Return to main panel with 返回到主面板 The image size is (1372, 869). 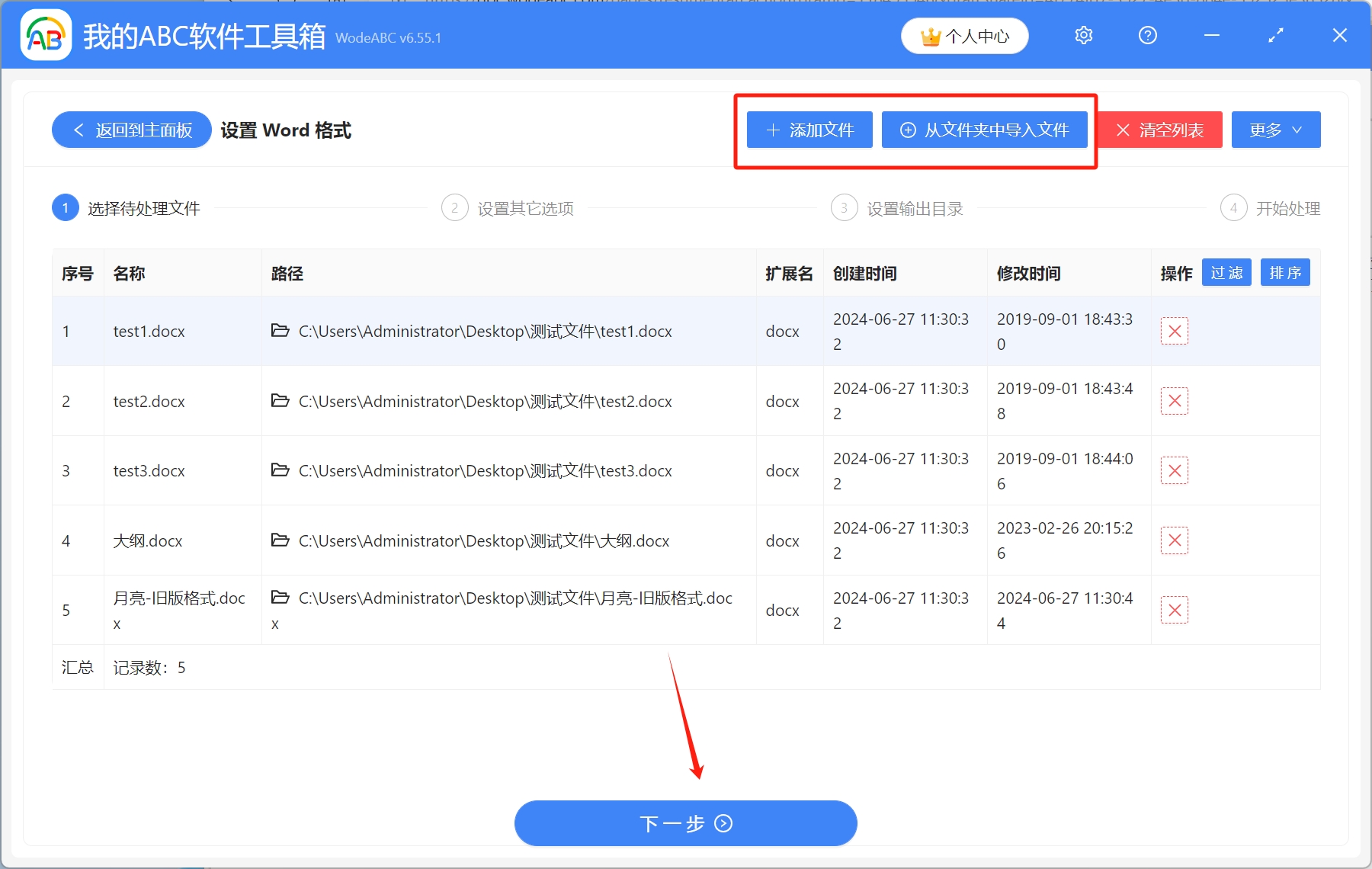point(132,130)
